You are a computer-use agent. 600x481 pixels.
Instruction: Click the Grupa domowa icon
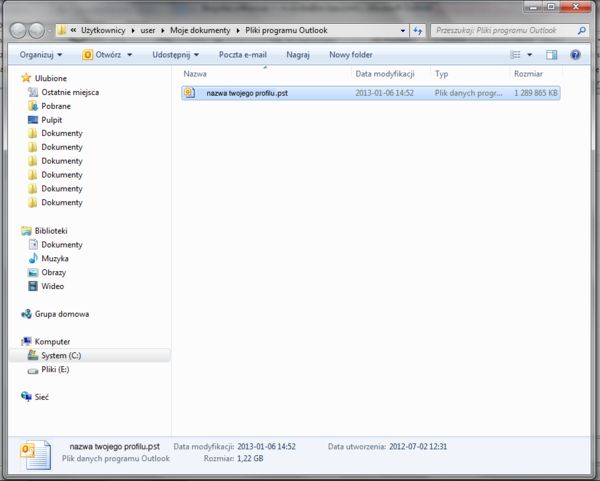pos(26,314)
